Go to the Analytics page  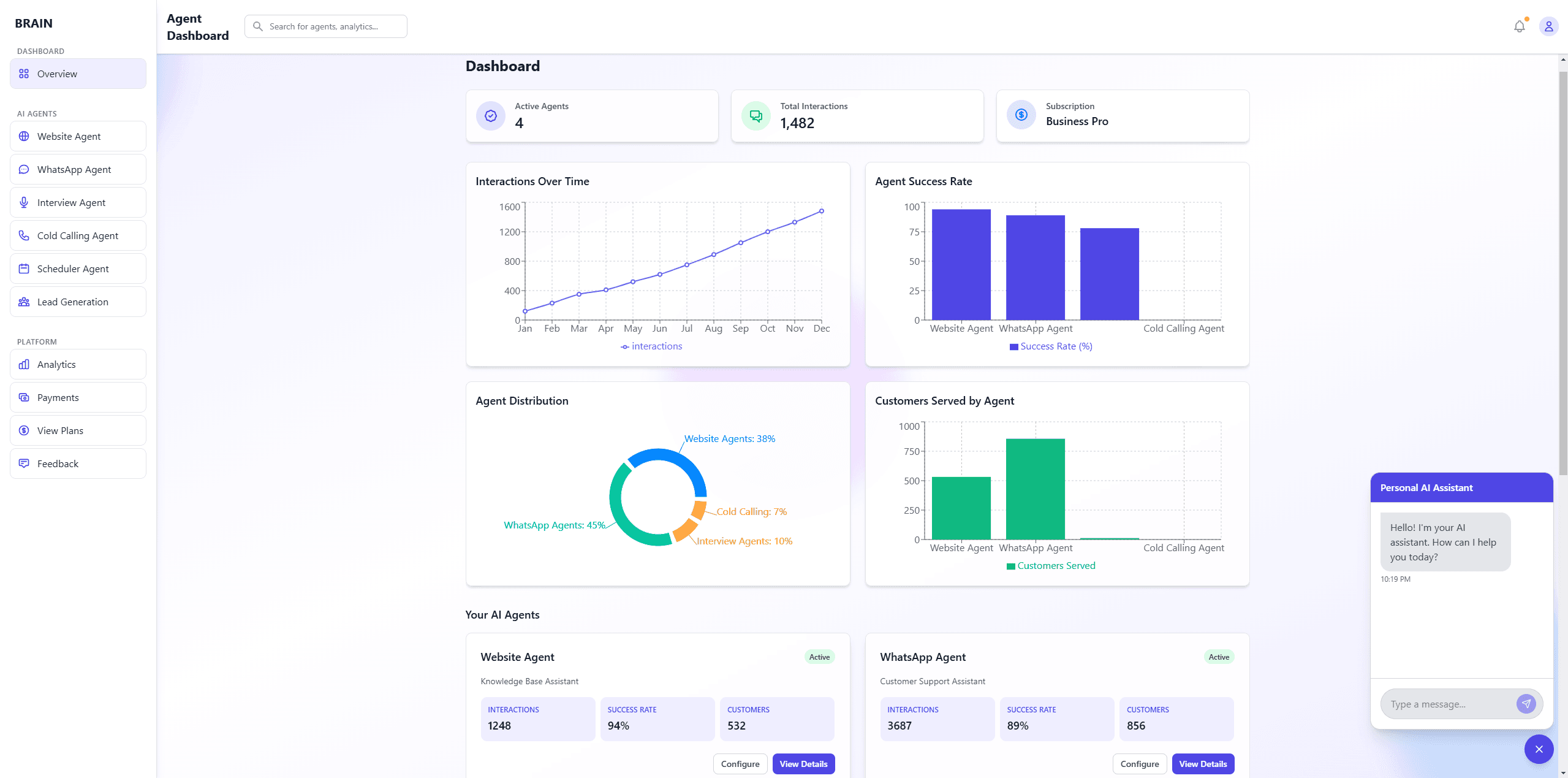(78, 364)
